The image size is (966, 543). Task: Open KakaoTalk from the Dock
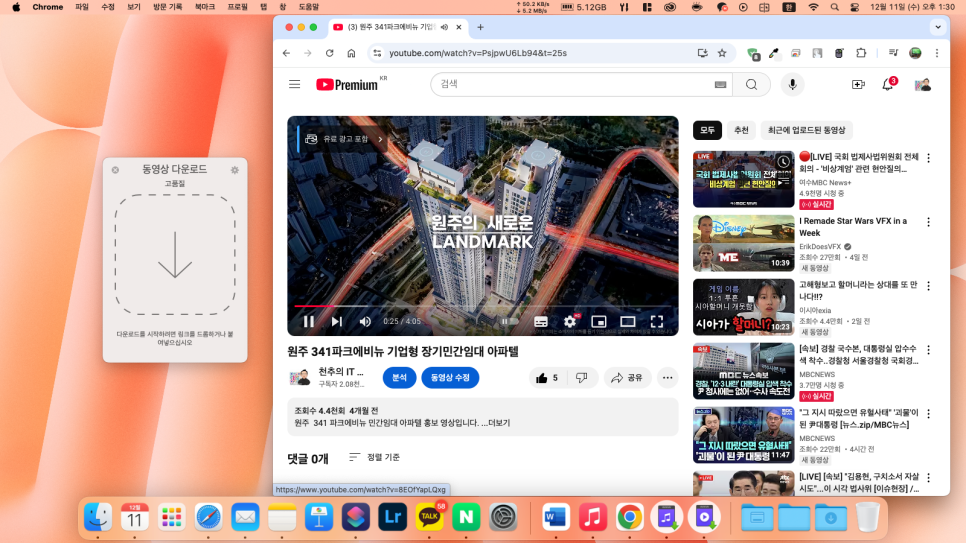429,516
